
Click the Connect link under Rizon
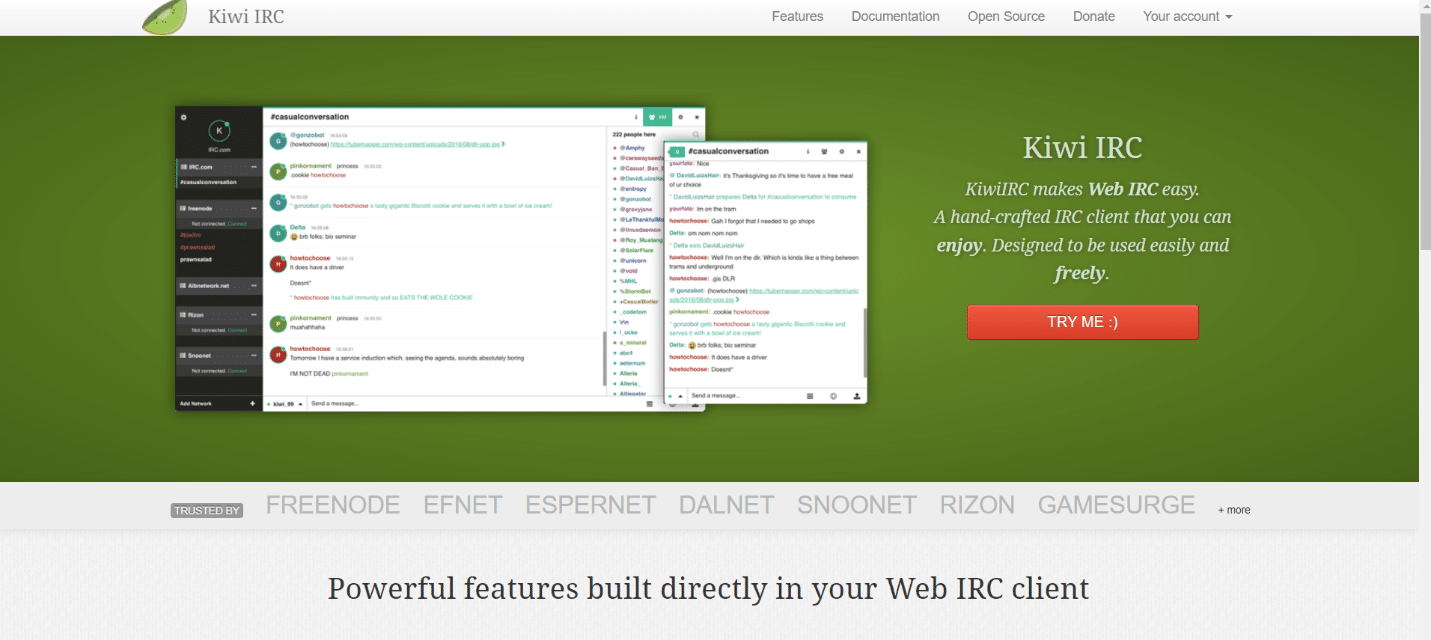[237, 330]
